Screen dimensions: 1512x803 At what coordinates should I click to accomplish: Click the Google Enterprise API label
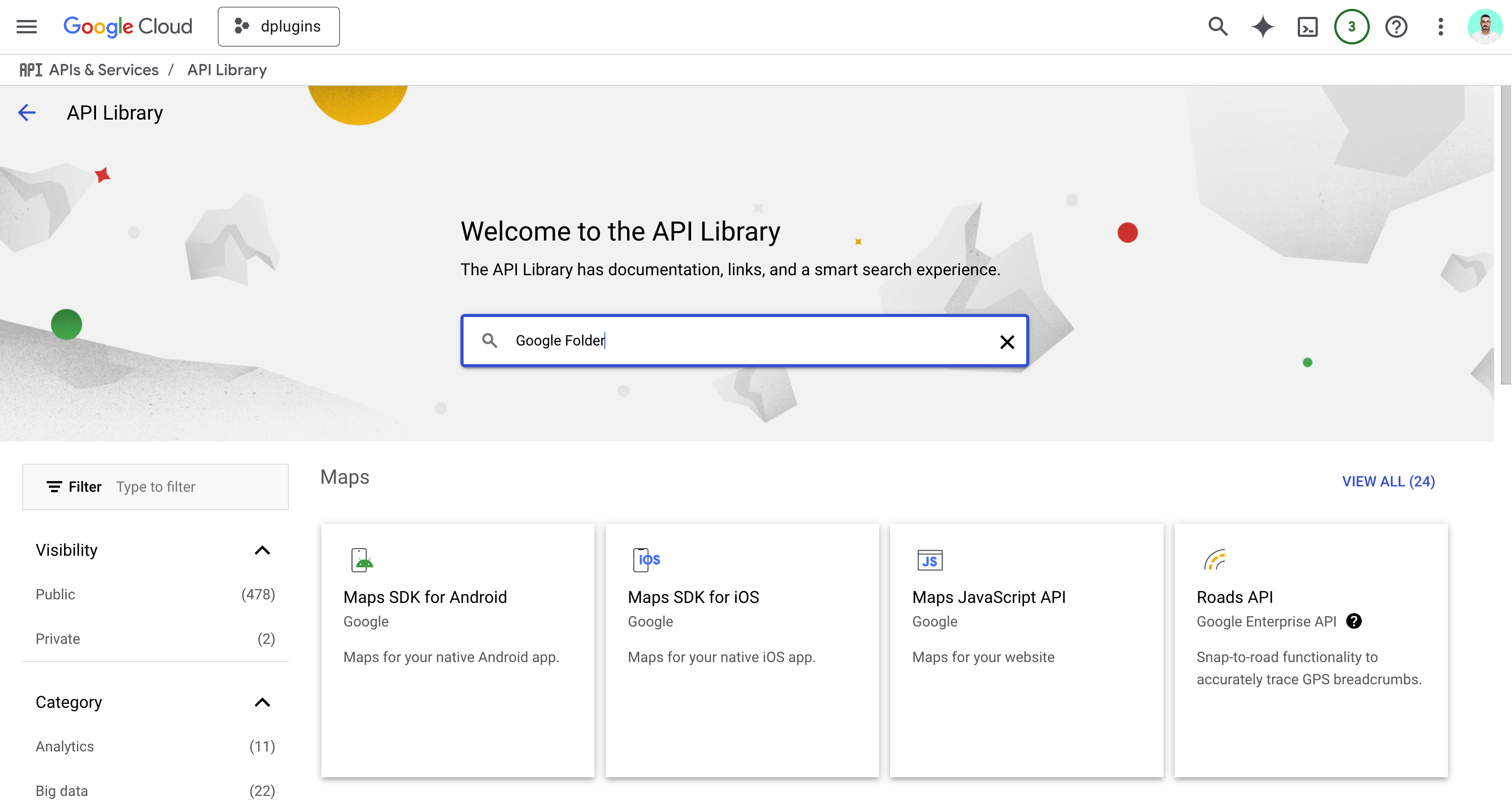1266,621
